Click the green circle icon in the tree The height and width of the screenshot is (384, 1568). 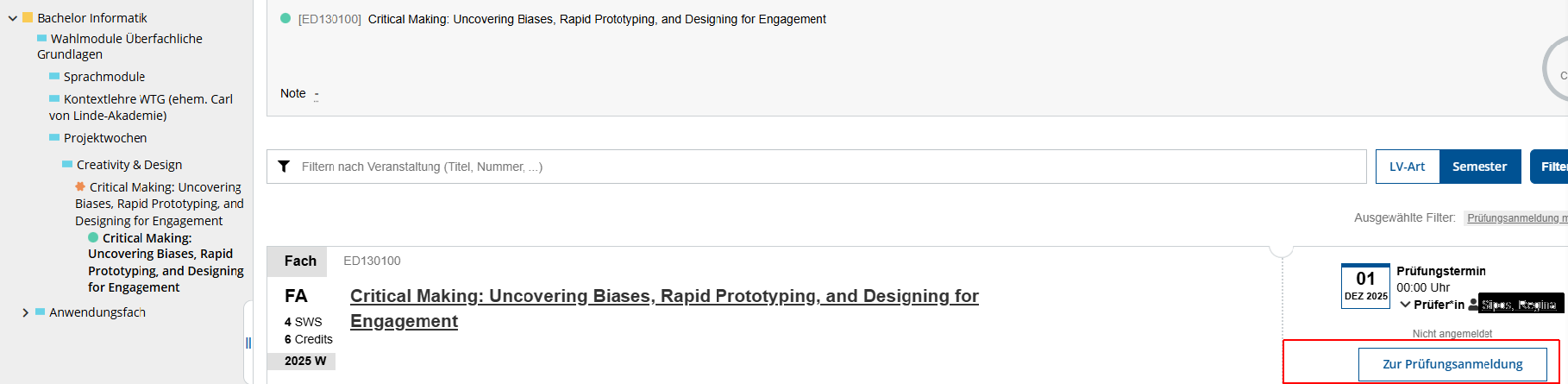[x=93, y=237]
